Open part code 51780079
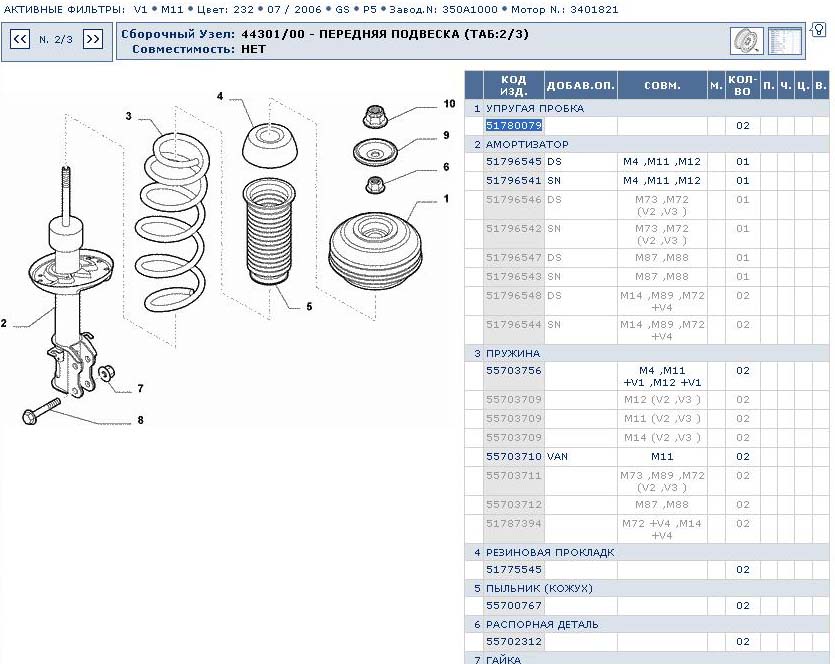This screenshot has width=835, height=664. pos(514,126)
